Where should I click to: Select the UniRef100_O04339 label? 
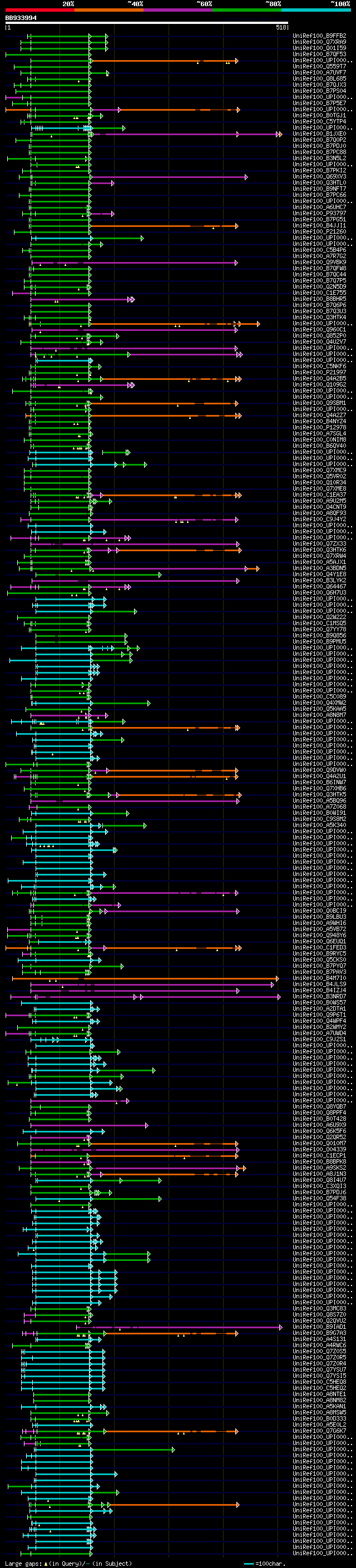point(319,1149)
